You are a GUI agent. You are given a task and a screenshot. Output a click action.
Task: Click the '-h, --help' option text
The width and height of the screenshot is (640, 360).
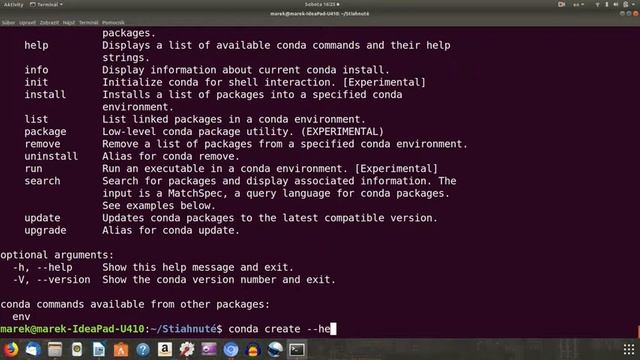click(x=42, y=267)
